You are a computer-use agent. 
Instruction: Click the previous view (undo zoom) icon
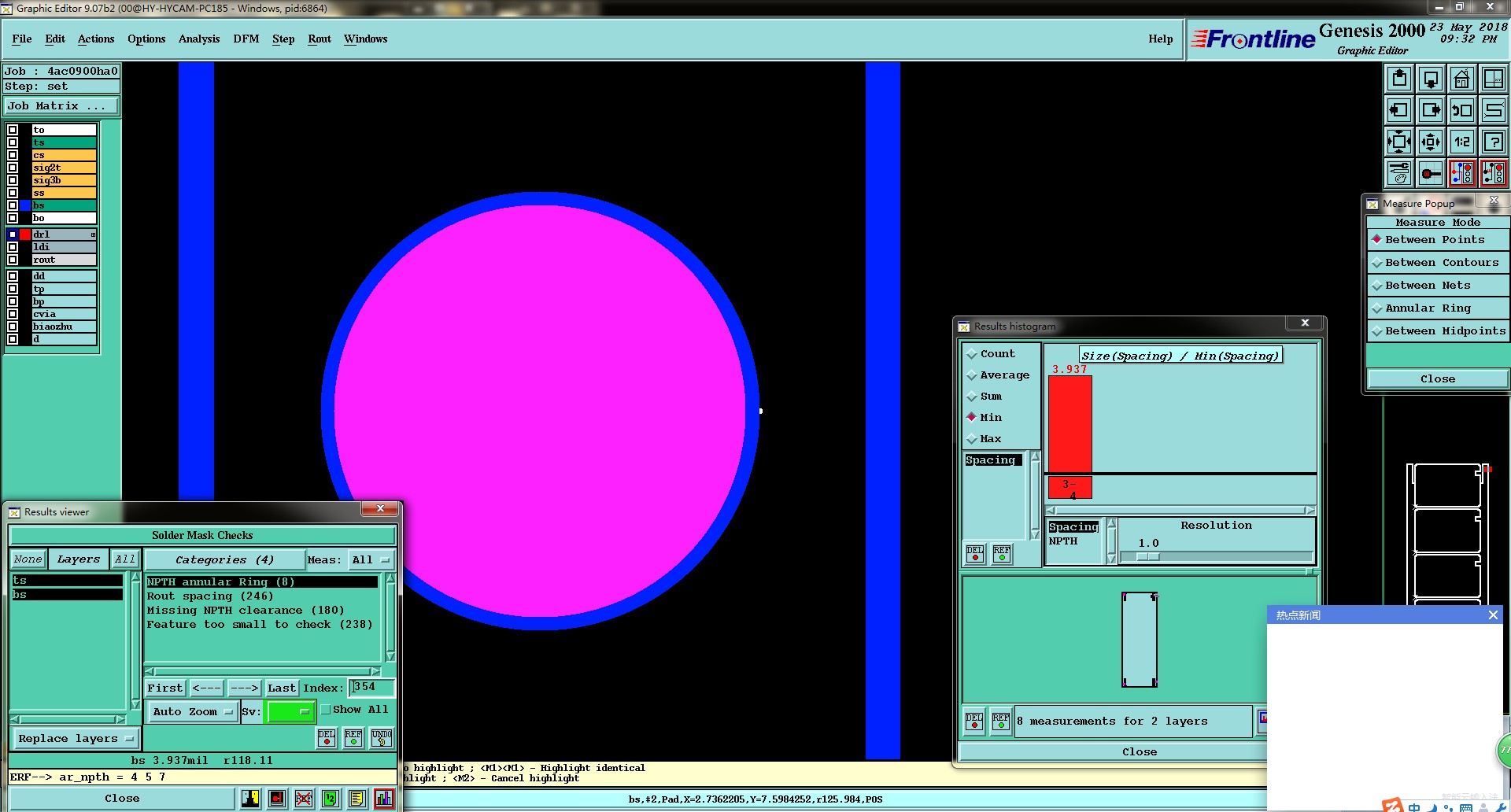(1461, 110)
